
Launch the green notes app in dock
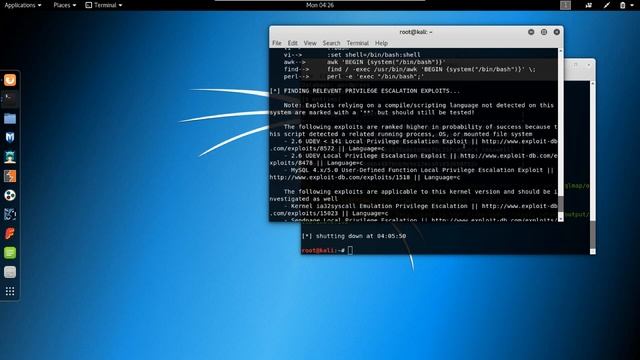10,253
